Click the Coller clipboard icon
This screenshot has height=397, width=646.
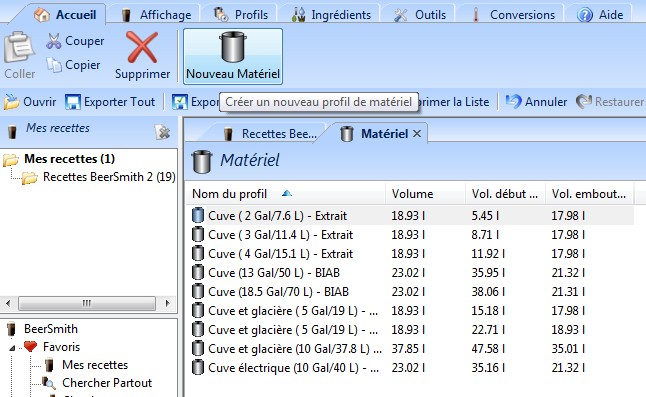coord(19,48)
